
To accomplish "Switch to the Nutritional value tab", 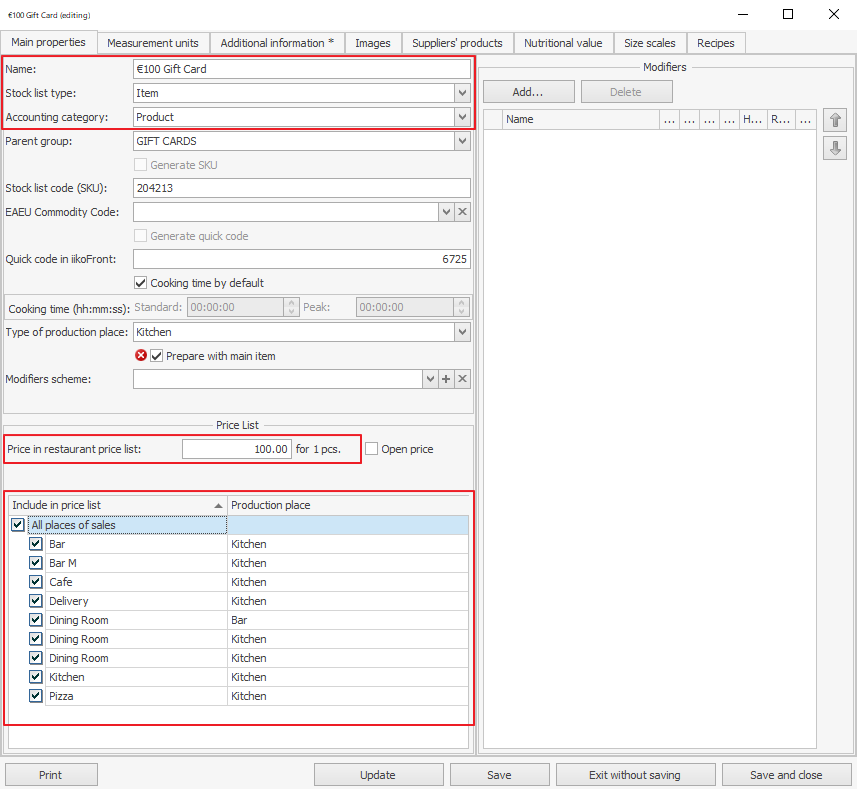I will (563, 43).
